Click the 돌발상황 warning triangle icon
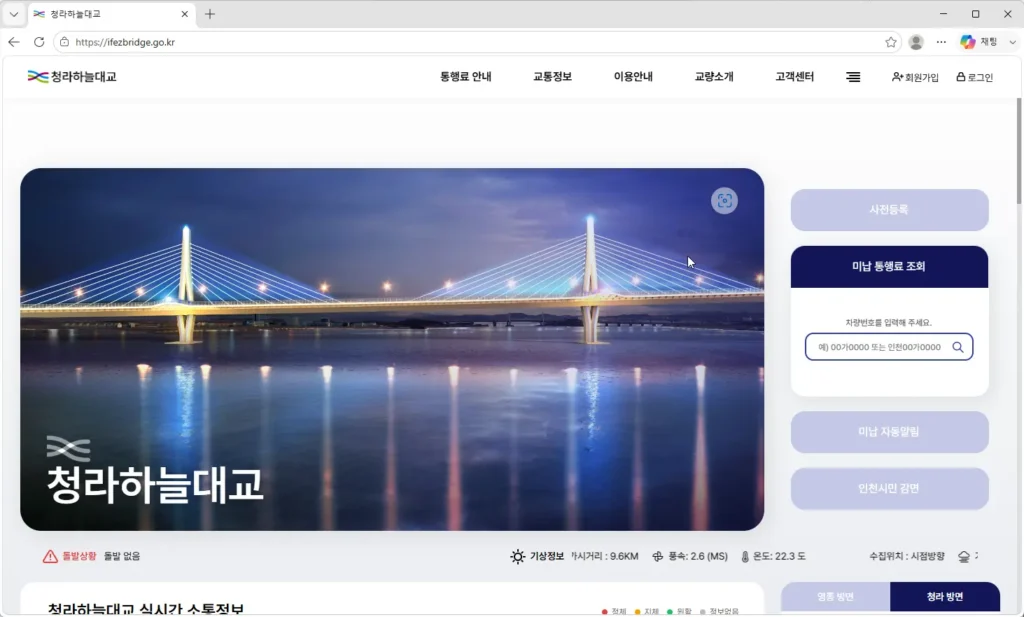Screen dimensions: 1024x617 [x=50, y=556]
